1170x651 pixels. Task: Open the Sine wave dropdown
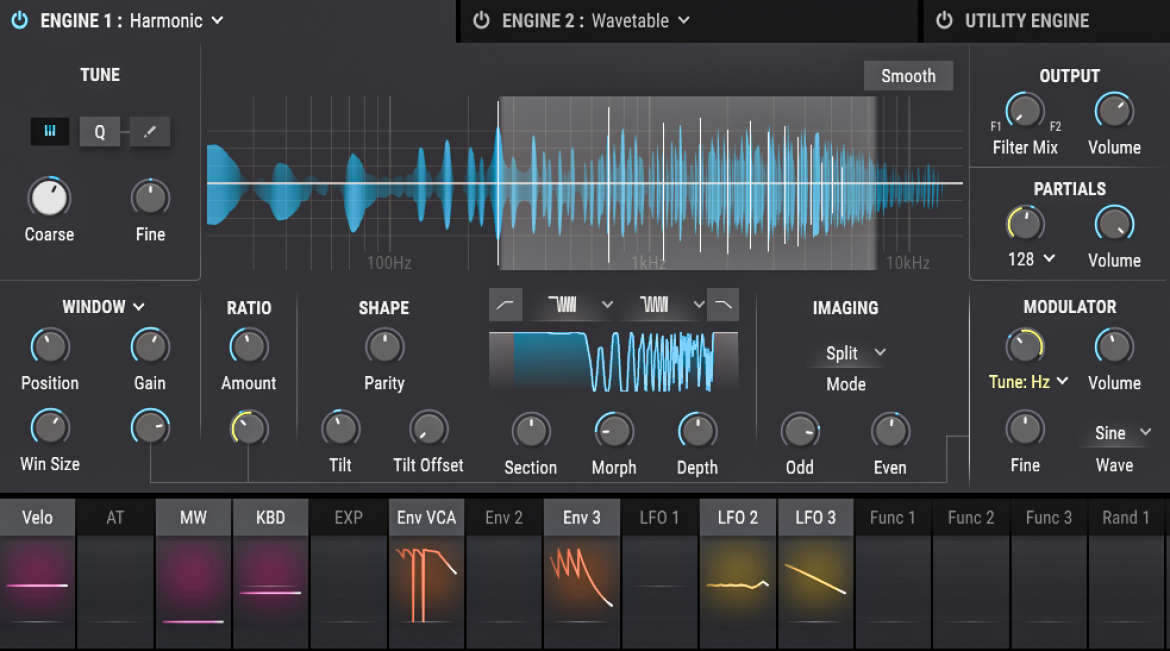1121,433
